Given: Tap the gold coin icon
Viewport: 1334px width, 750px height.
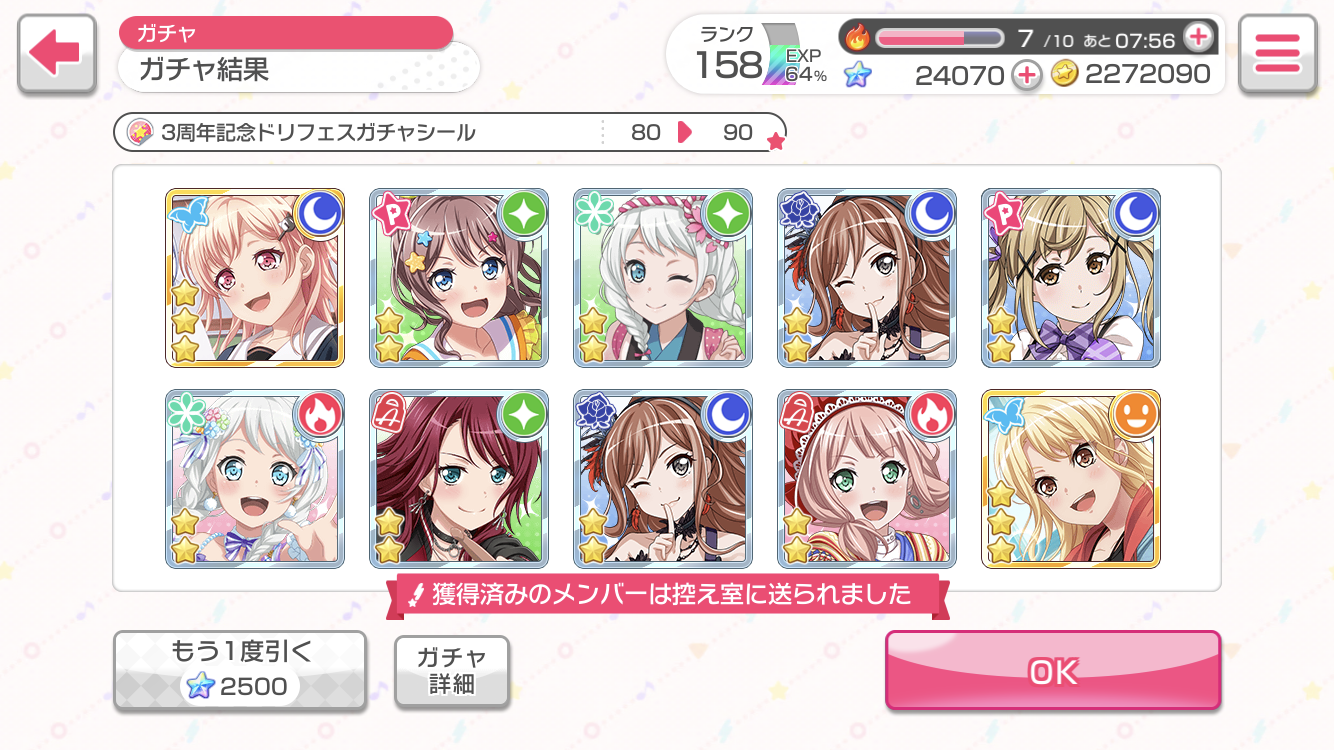Looking at the screenshot, I should tap(1064, 74).
